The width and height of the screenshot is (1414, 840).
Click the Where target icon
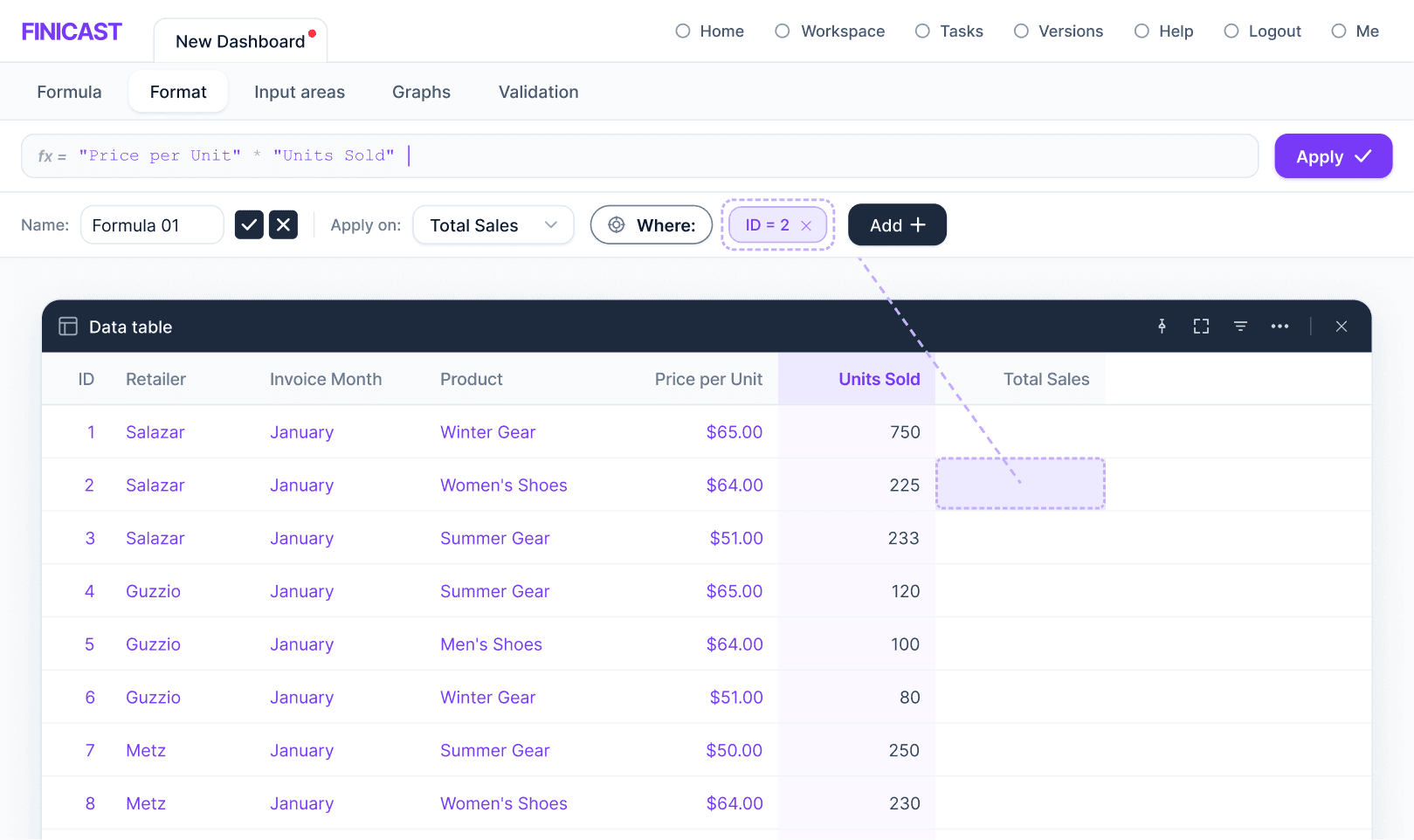click(617, 225)
